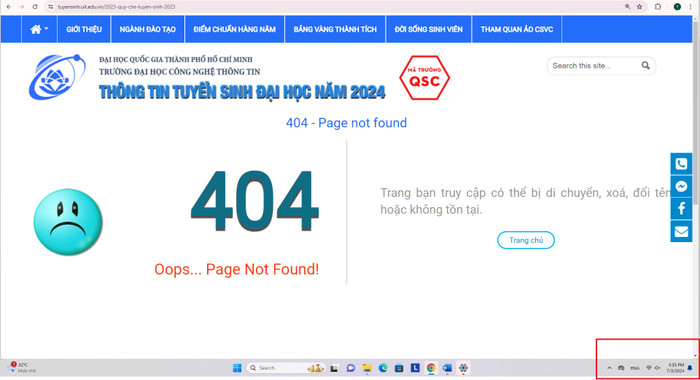
Task: Click the browser forward arrow
Action: 21,7
